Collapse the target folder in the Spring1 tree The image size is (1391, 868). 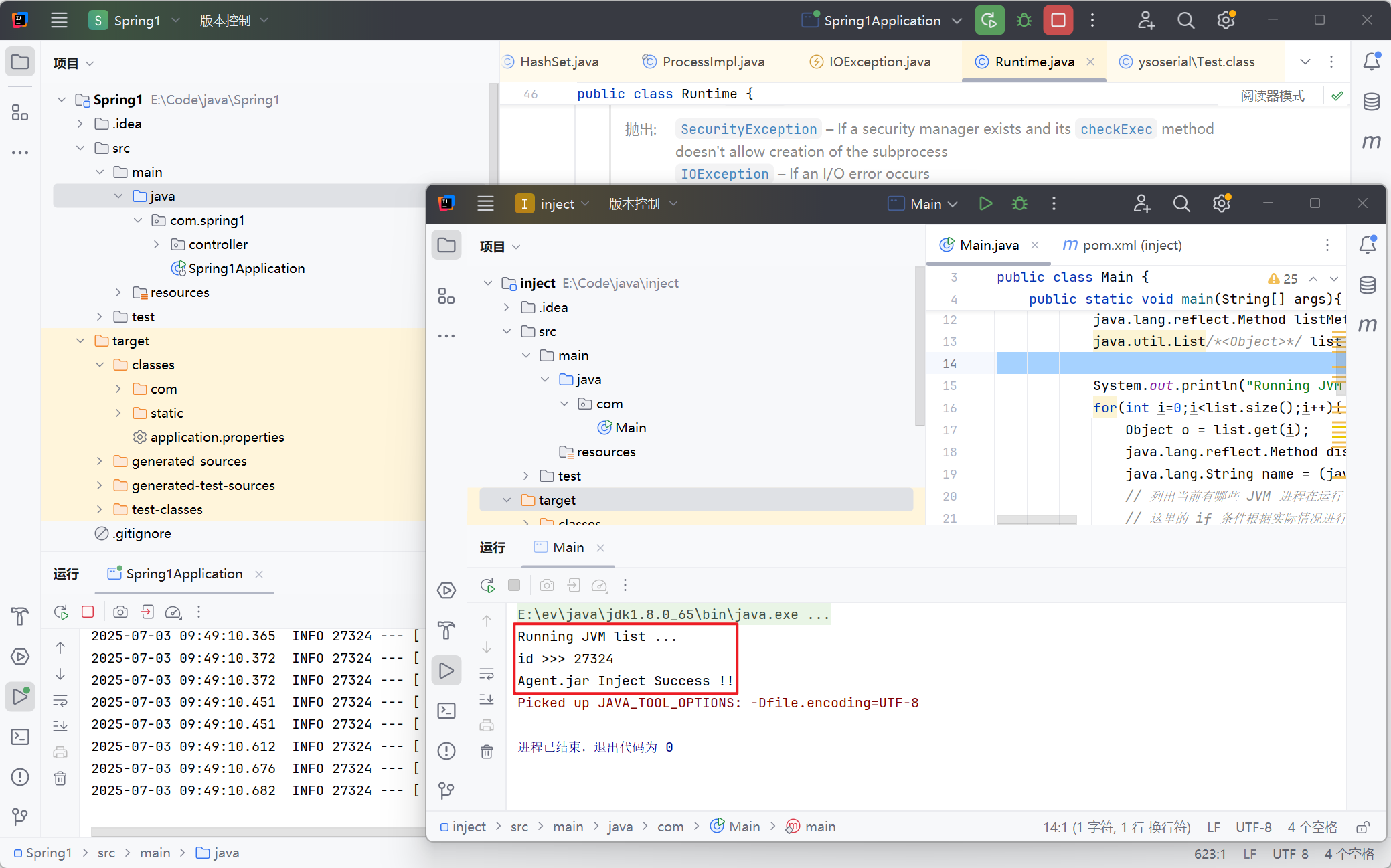tap(80, 341)
